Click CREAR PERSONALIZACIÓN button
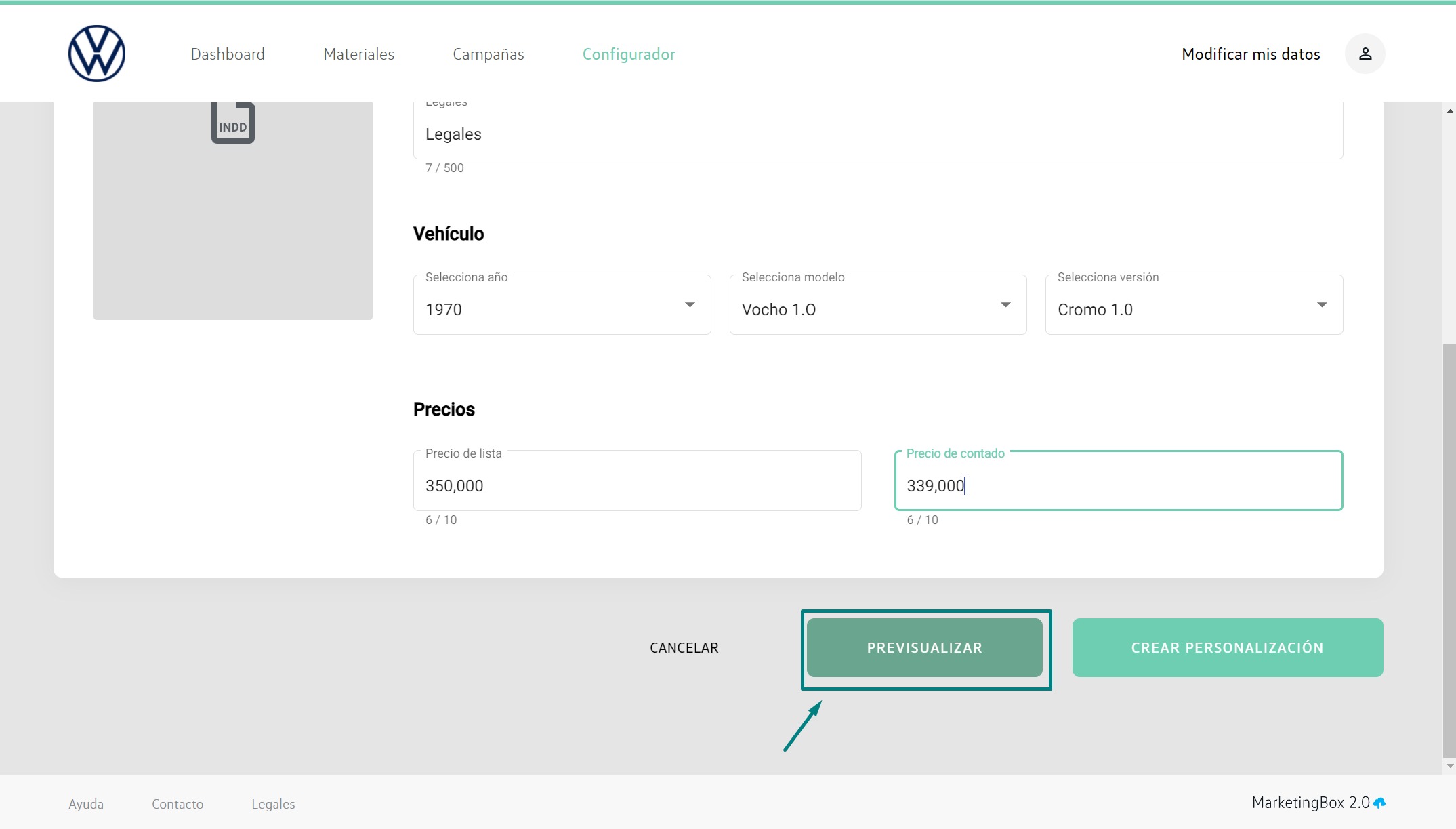The image size is (1456, 829). (x=1227, y=647)
